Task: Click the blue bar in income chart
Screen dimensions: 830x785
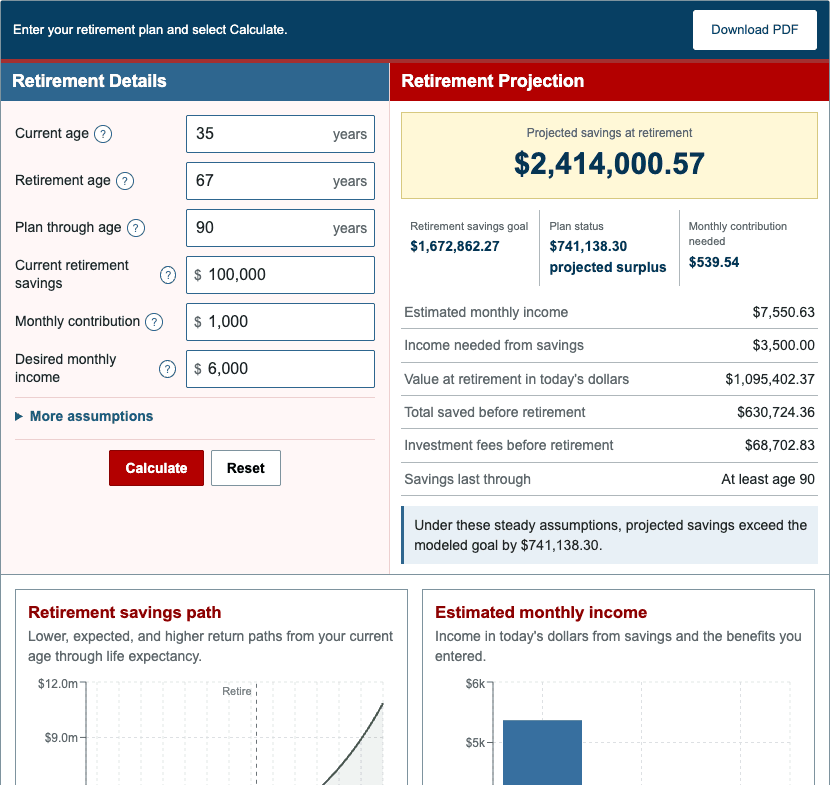Action: tap(542, 752)
